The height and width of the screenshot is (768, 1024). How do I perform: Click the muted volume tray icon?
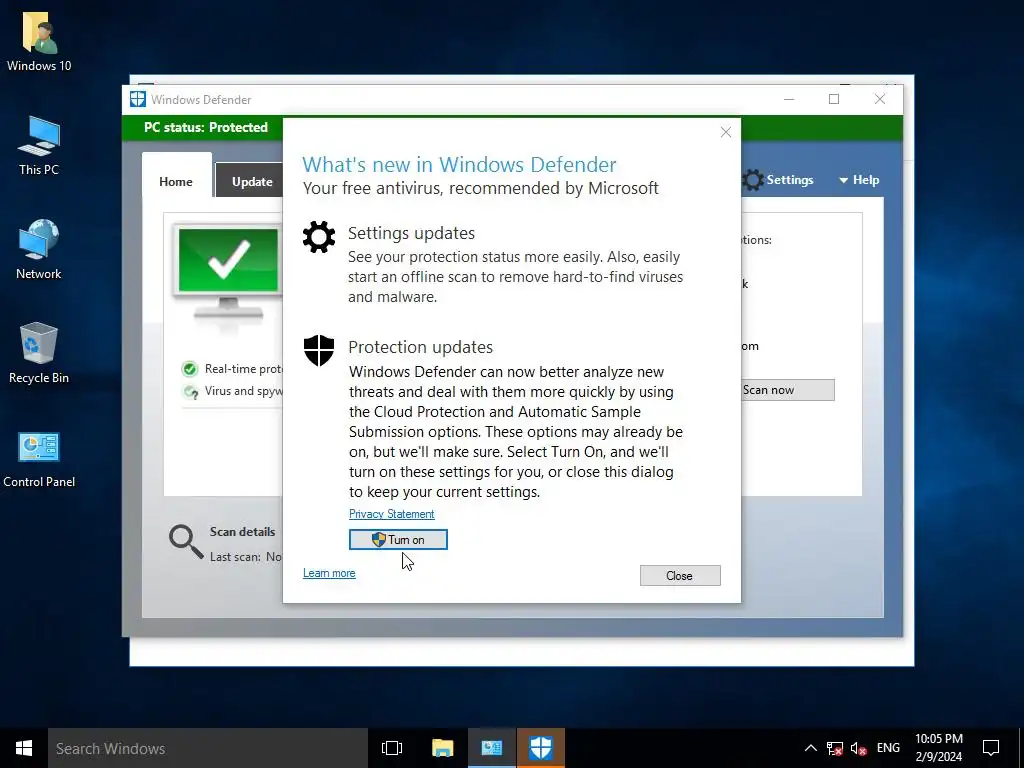click(859, 748)
